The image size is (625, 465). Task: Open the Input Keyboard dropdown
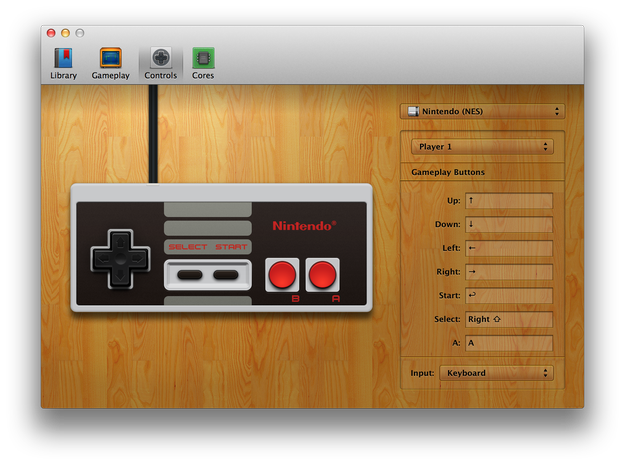[x=496, y=373]
